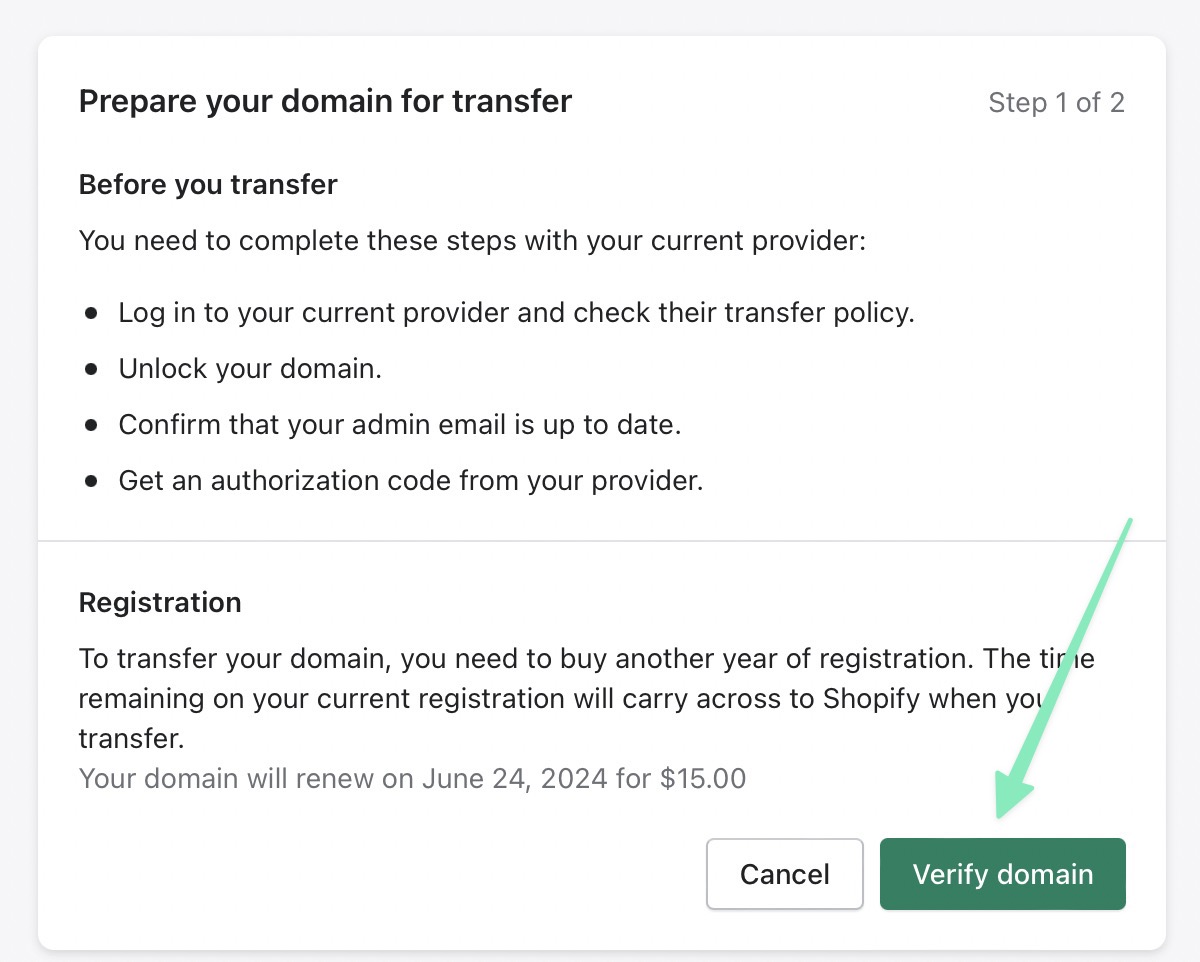Click the bullet dot beside "Confirm that your admin"
Screen dimensions: 1200x962
tap(92, 426)
